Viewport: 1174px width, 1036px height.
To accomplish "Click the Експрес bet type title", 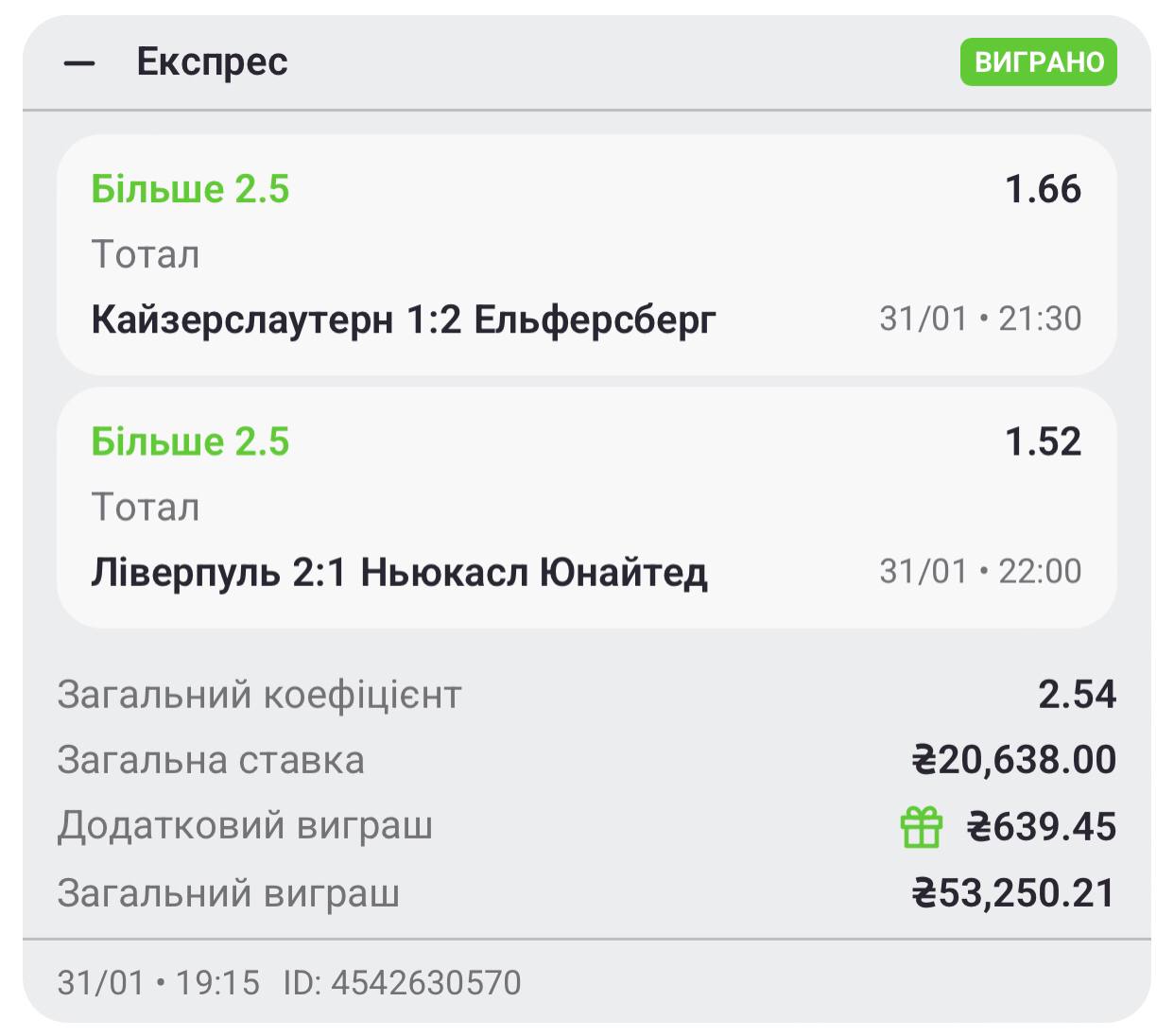I will (x=212, y=62).
